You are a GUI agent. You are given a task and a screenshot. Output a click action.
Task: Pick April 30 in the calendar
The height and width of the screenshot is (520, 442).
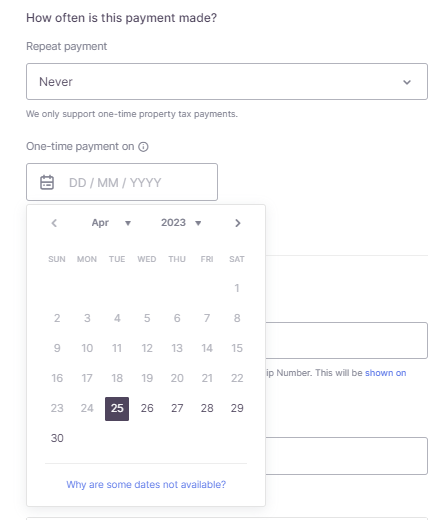57,438
